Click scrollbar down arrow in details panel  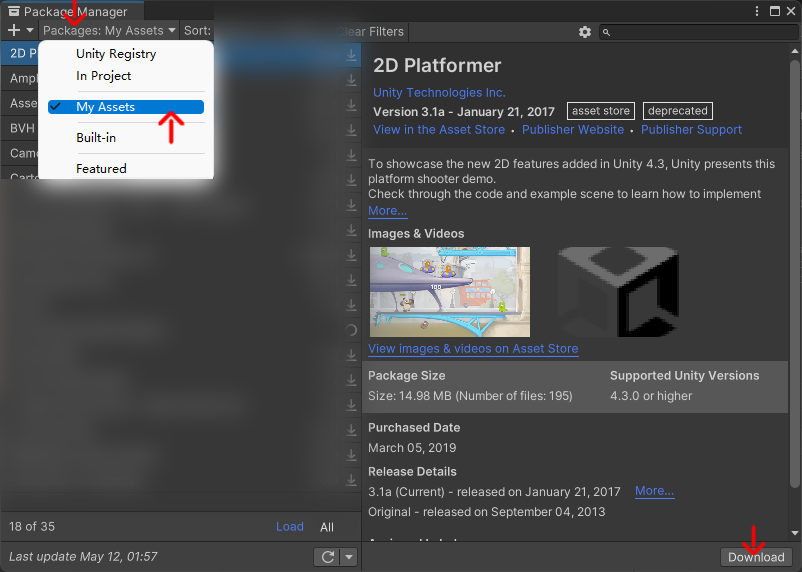(794, 533)
